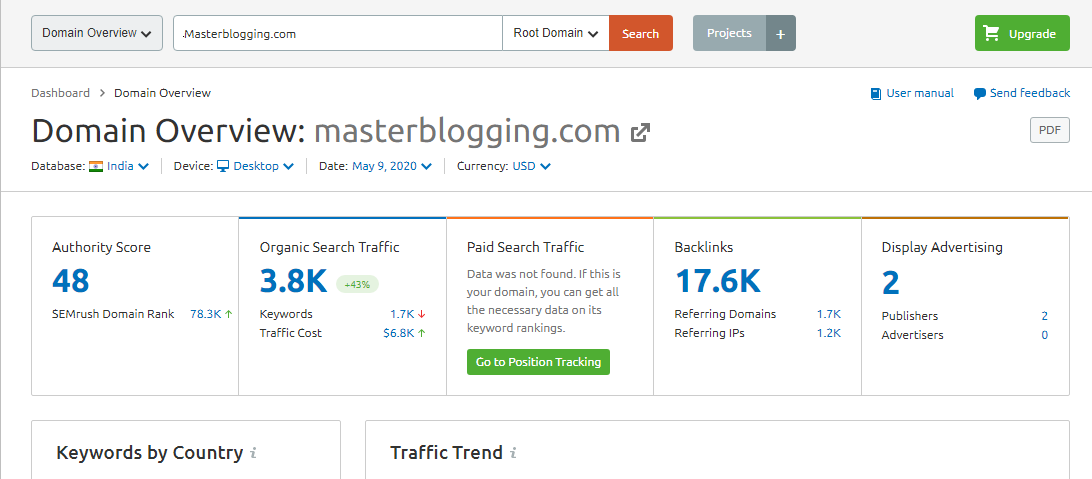Screen dimensions: 1092x479
Task: Click green arrow beside Traffic Cost value
Action: click(x=421, y=333)
